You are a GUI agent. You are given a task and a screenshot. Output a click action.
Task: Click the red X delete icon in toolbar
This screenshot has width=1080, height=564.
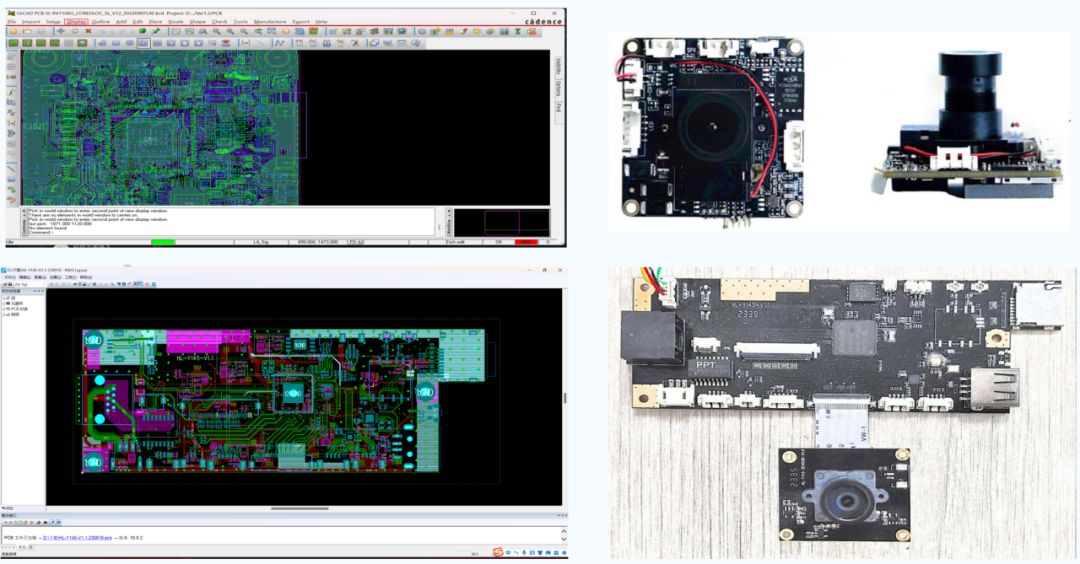89,32
